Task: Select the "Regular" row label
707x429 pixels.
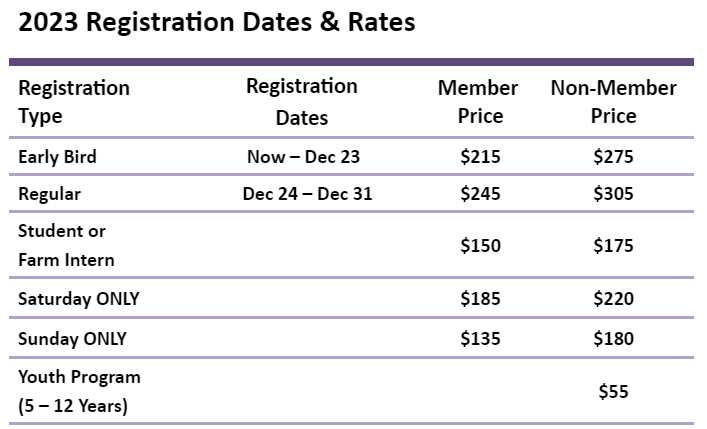Action: tap(50, 194)
